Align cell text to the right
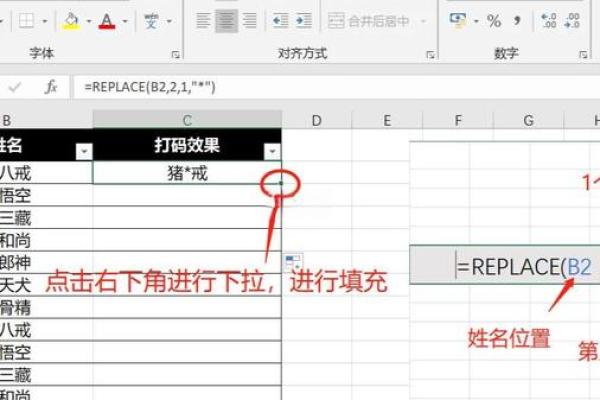This screenshot has height=400, width=600. tap(250, 21)
